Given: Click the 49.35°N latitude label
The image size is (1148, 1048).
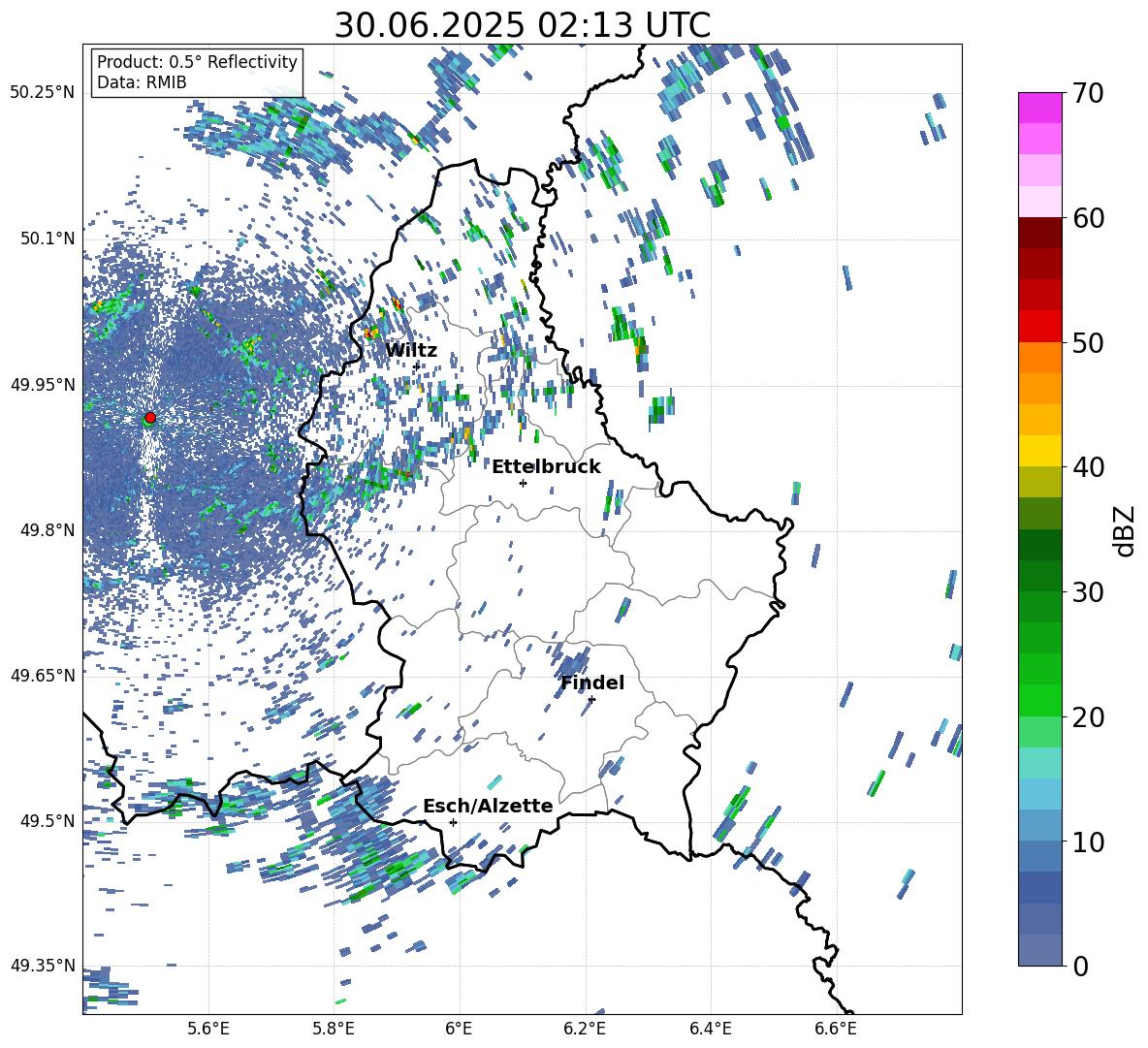Looking at the screenshot, I should [43, 966].
